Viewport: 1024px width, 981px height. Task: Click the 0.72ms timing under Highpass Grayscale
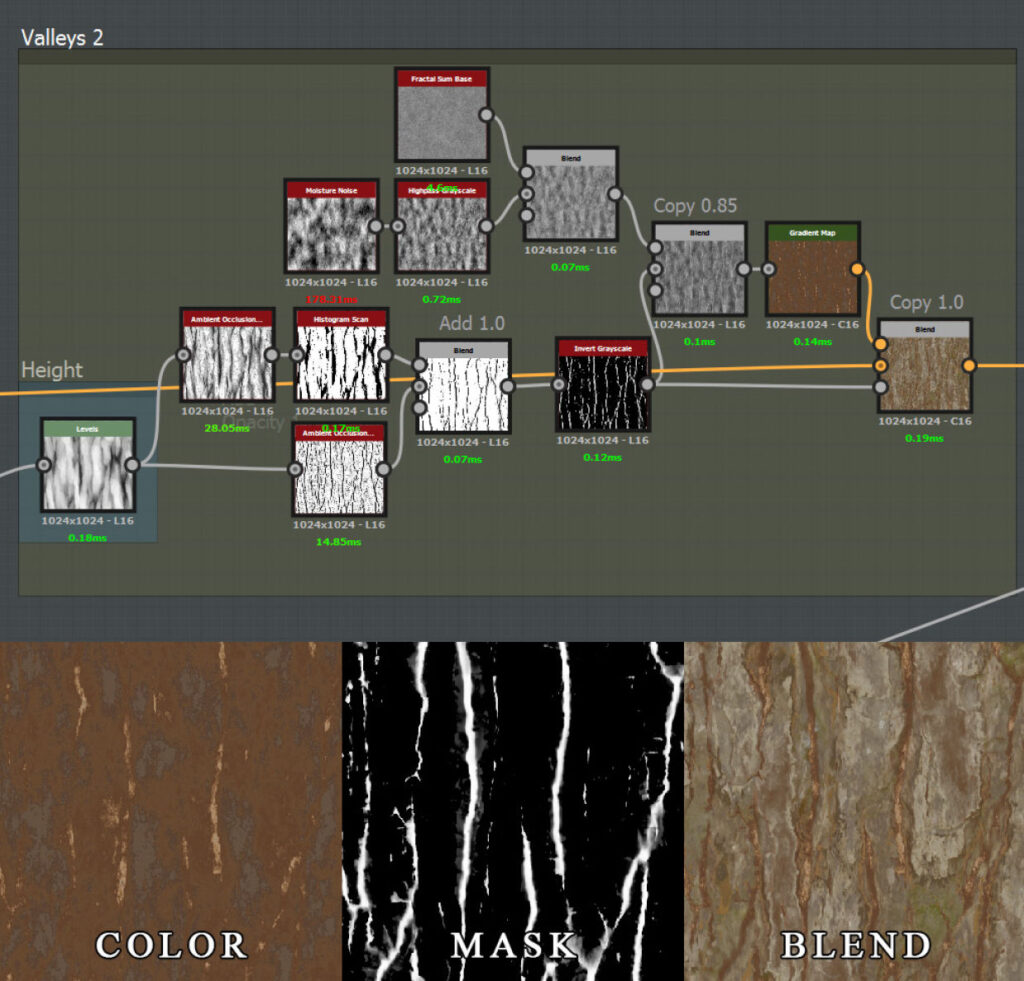[441, 300]
